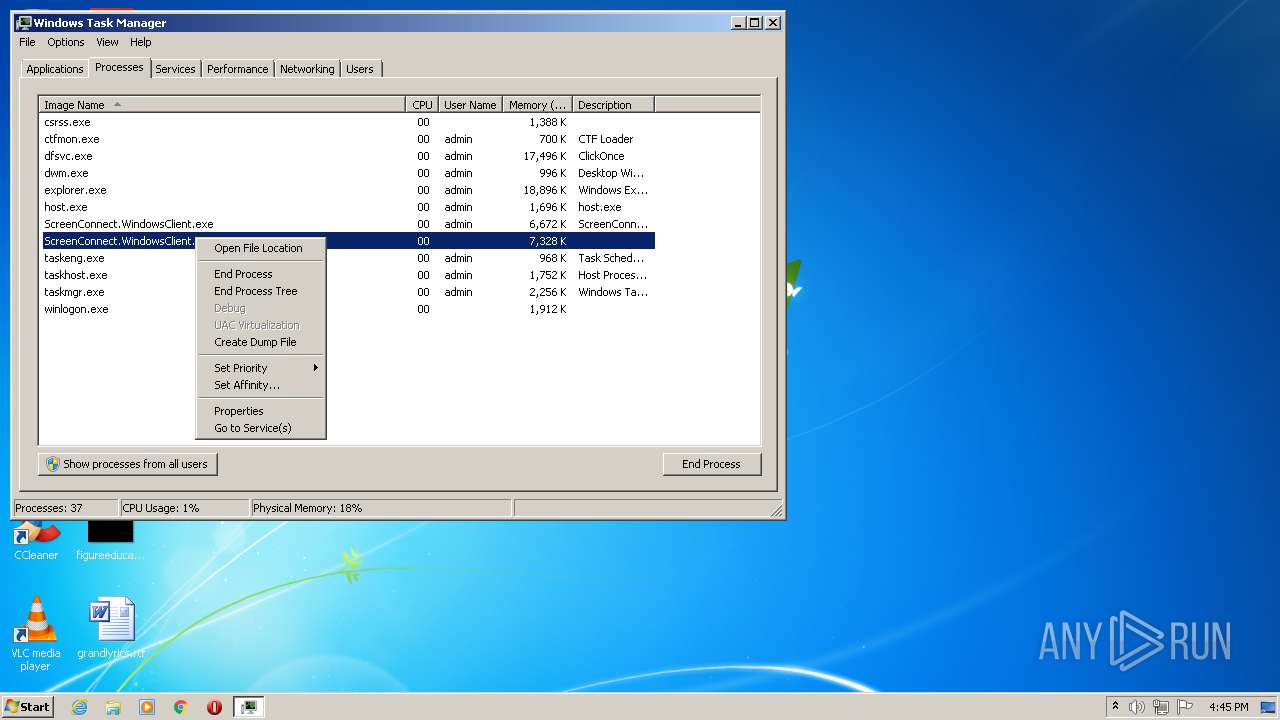1280x720 pixels.
Task: Switch to the Users tab
Action: tap(360, 69)
